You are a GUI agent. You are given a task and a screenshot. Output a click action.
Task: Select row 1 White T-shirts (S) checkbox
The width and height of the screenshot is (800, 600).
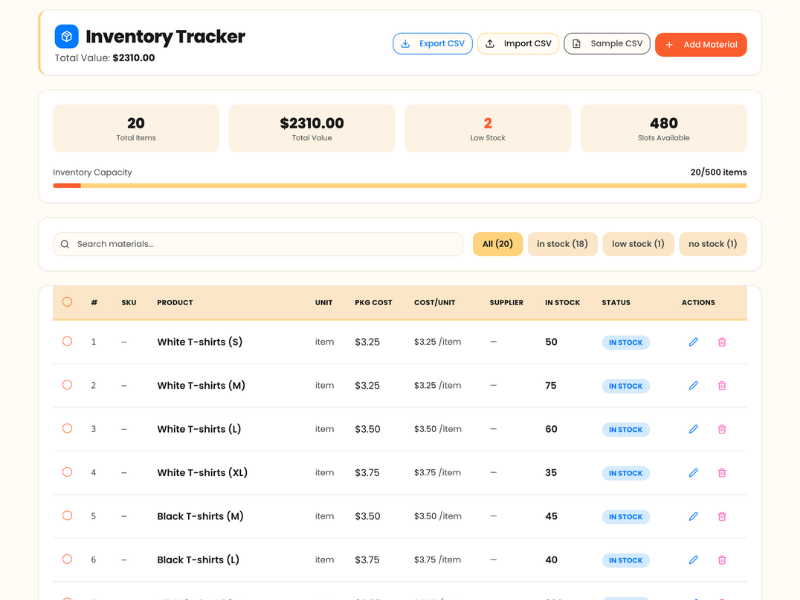point(67,341)
